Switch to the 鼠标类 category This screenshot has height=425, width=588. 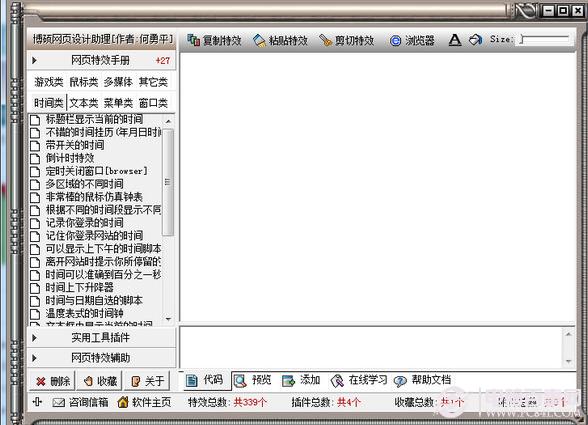coord(84,82)
